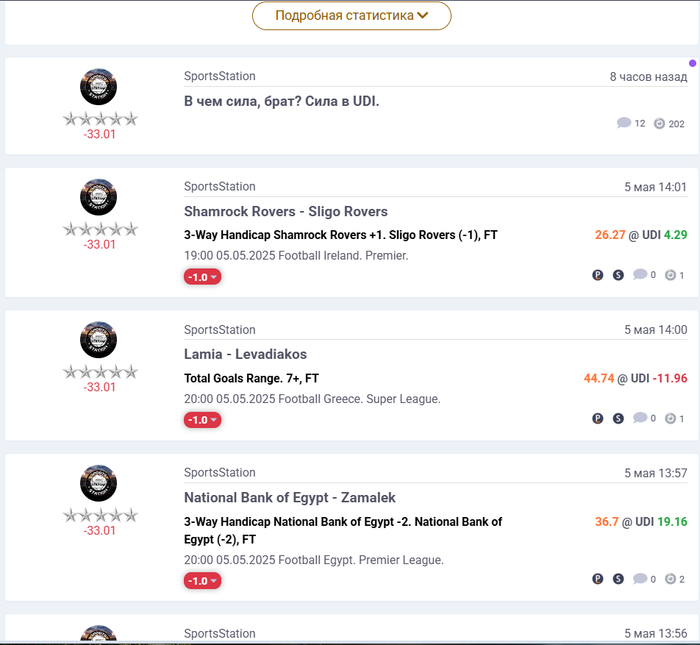Click P bookmaker icon on Zamalek tip

pyautogui.click(x=598, y=579)
